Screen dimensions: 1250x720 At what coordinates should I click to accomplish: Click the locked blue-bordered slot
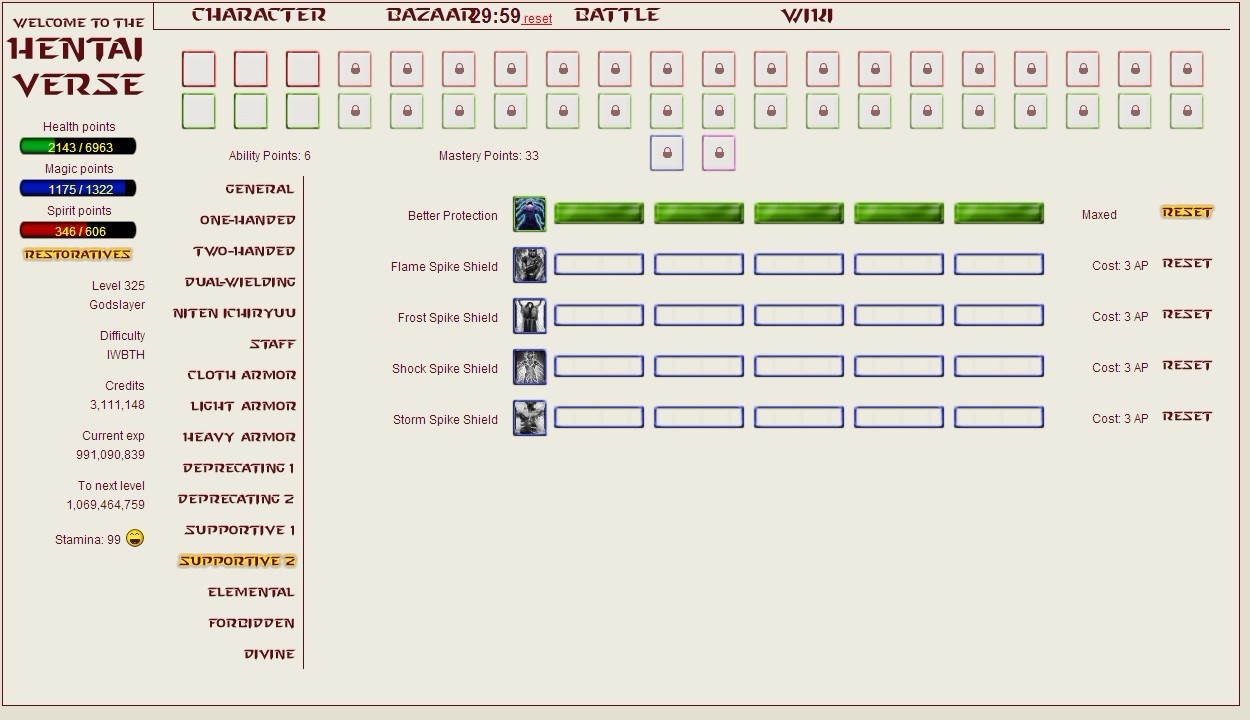point(667,153)
